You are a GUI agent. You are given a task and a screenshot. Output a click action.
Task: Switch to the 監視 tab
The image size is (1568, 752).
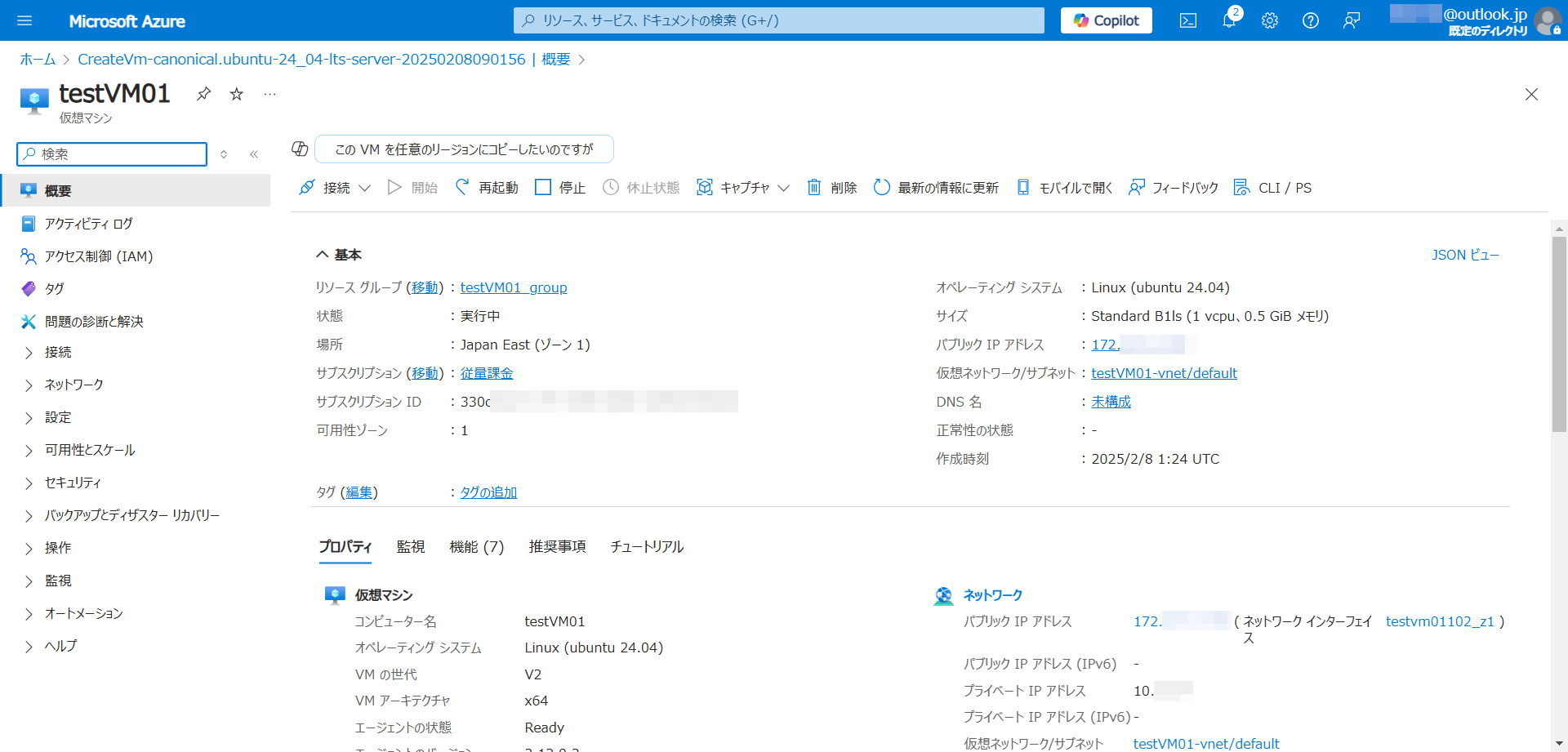click(x=410, y=547)
